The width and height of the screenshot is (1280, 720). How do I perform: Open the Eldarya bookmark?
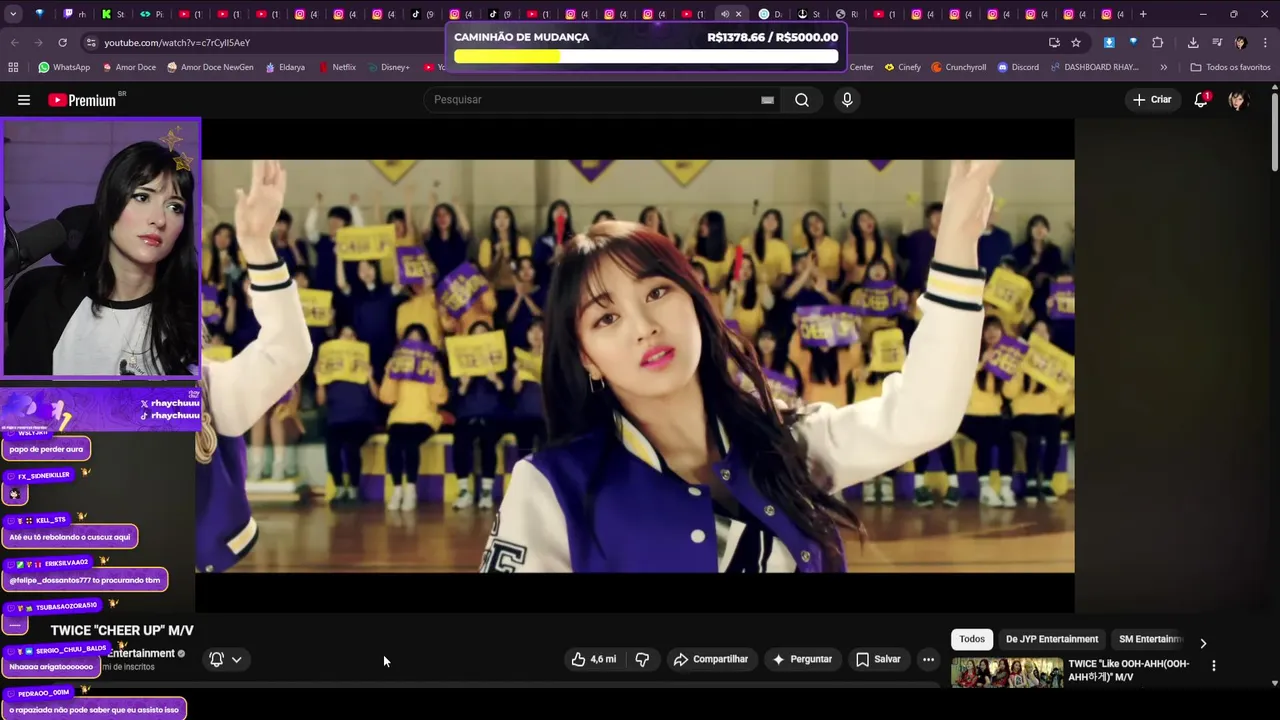click(285, 67)
